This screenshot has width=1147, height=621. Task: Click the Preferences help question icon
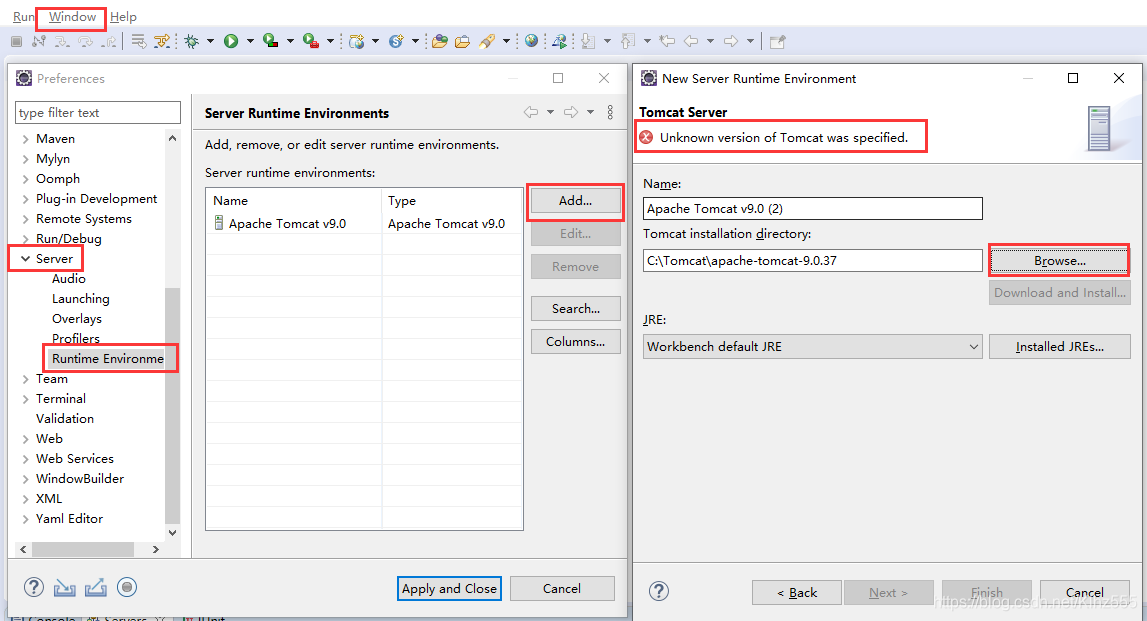34,587
